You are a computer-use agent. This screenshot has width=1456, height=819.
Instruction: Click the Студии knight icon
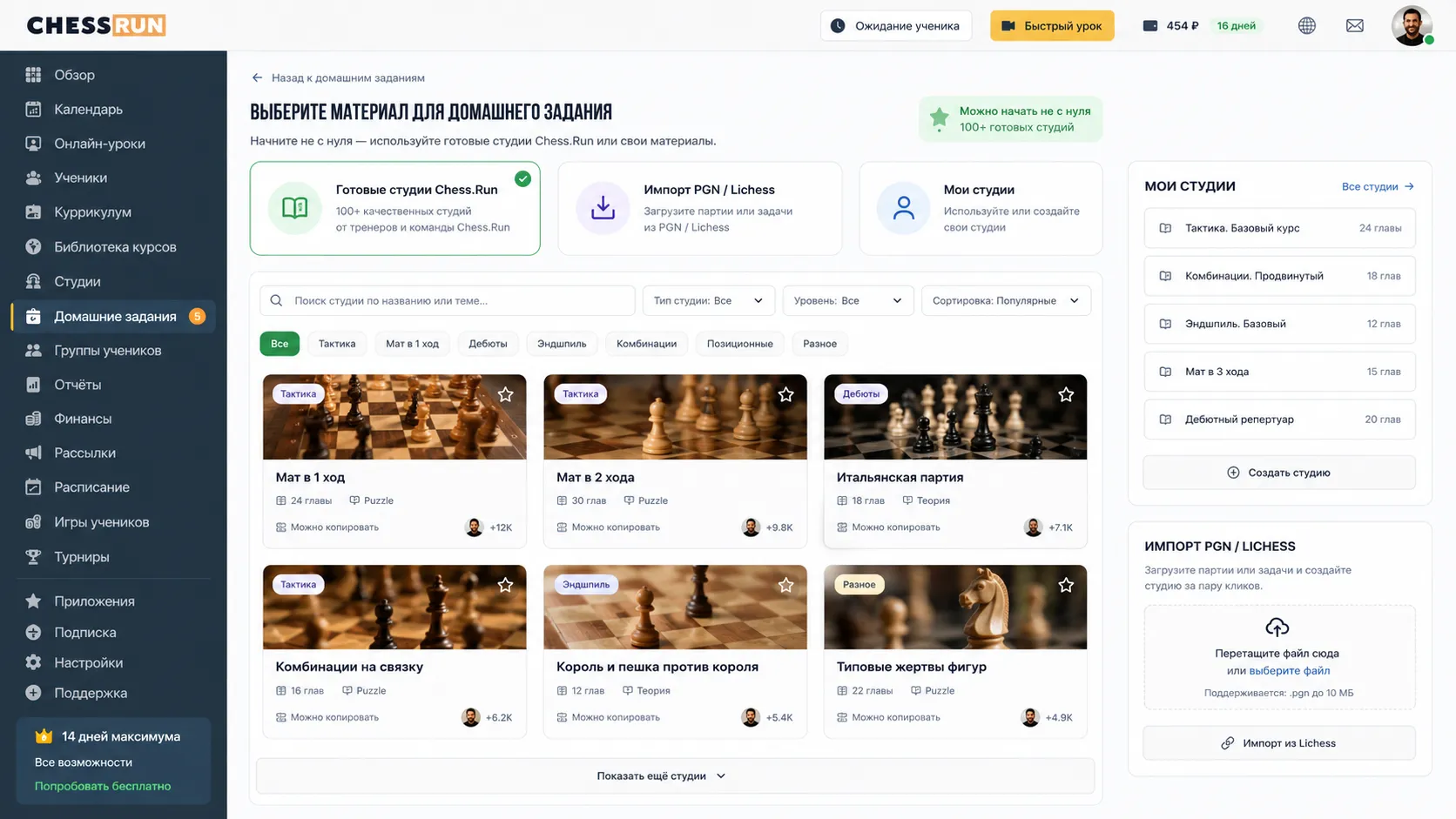(x=33, y=281)
